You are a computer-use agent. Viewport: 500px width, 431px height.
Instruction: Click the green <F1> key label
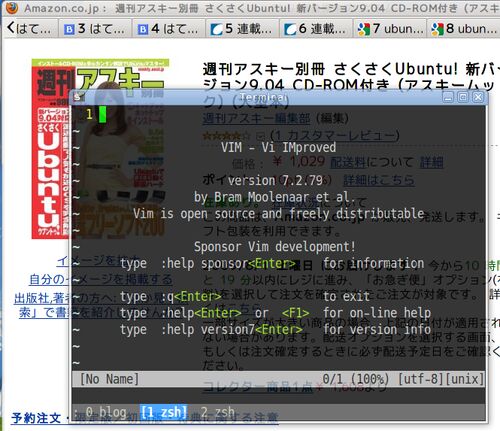[x=295, y=313]
